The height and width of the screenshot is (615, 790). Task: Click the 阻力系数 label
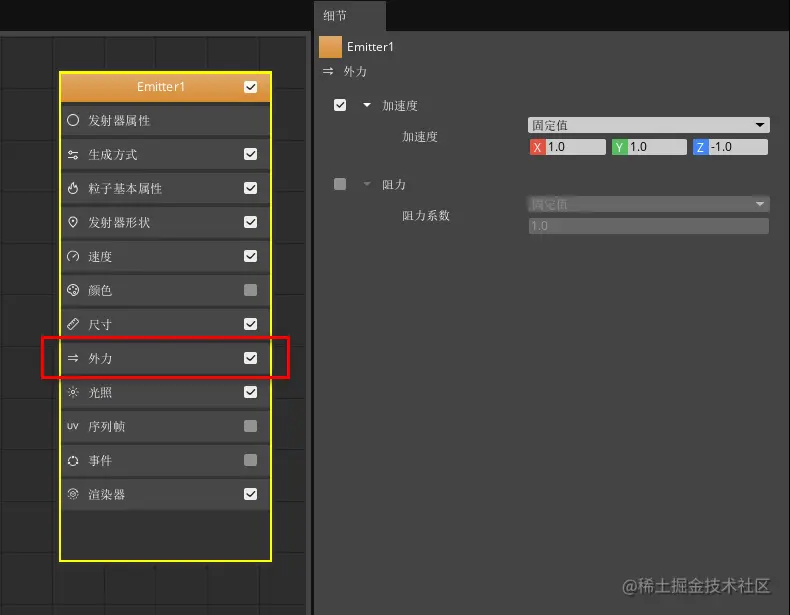click(x=426, y=216)
